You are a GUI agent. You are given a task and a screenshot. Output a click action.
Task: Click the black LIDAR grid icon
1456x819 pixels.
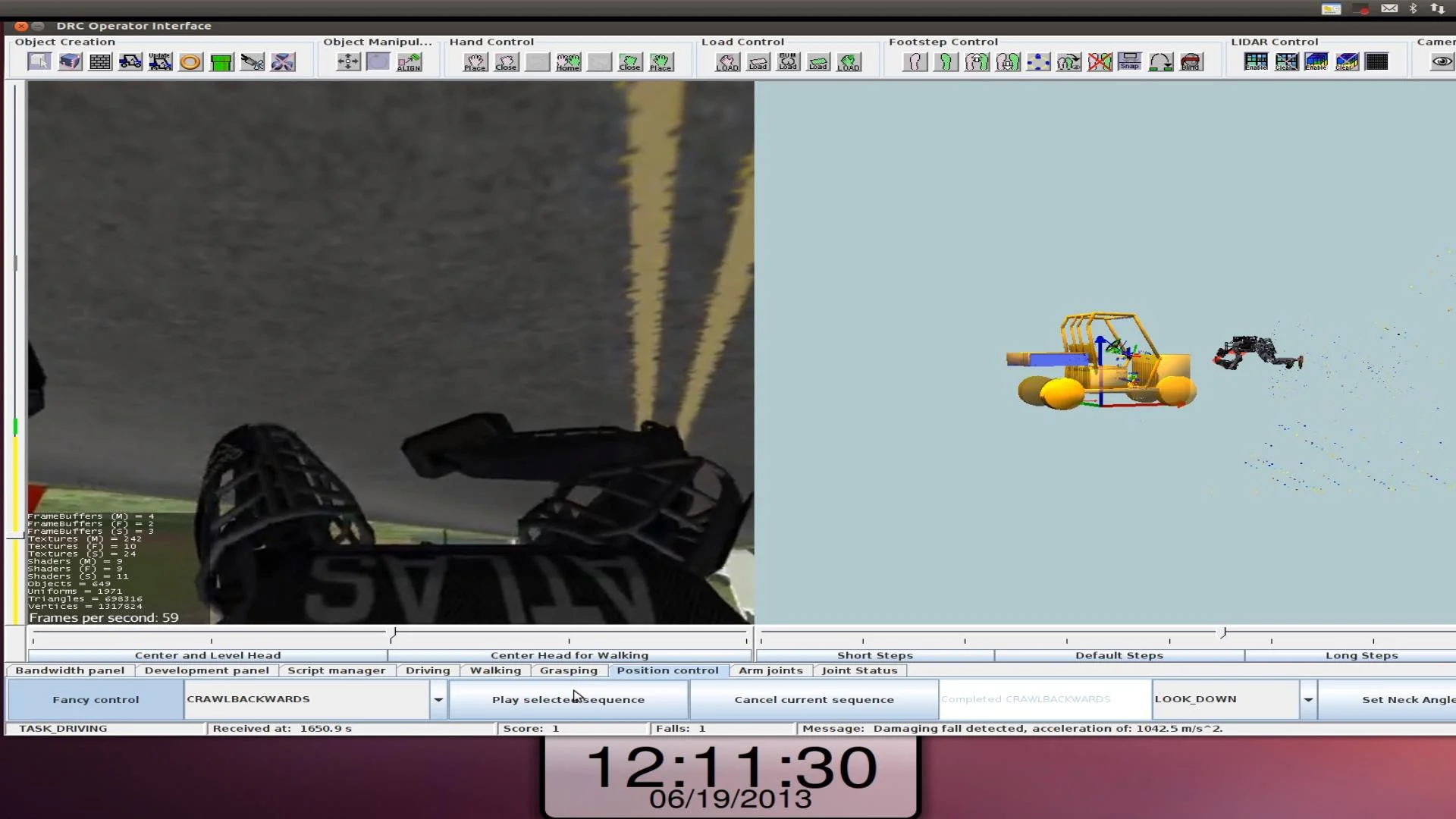1377,61
